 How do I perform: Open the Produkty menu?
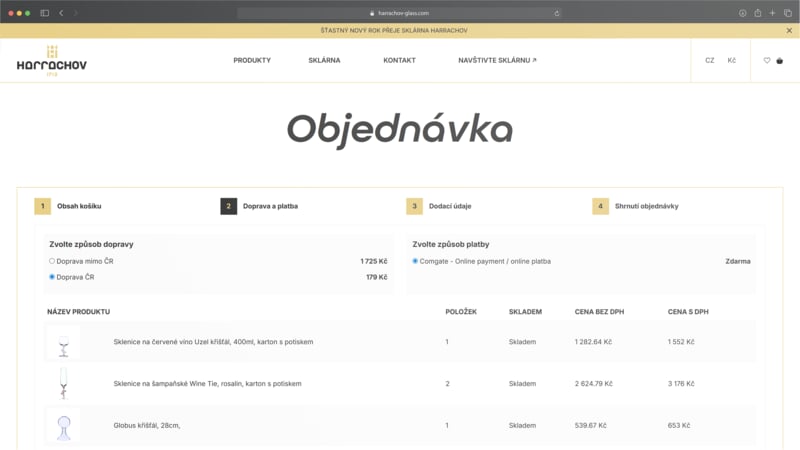coord(252,60)
